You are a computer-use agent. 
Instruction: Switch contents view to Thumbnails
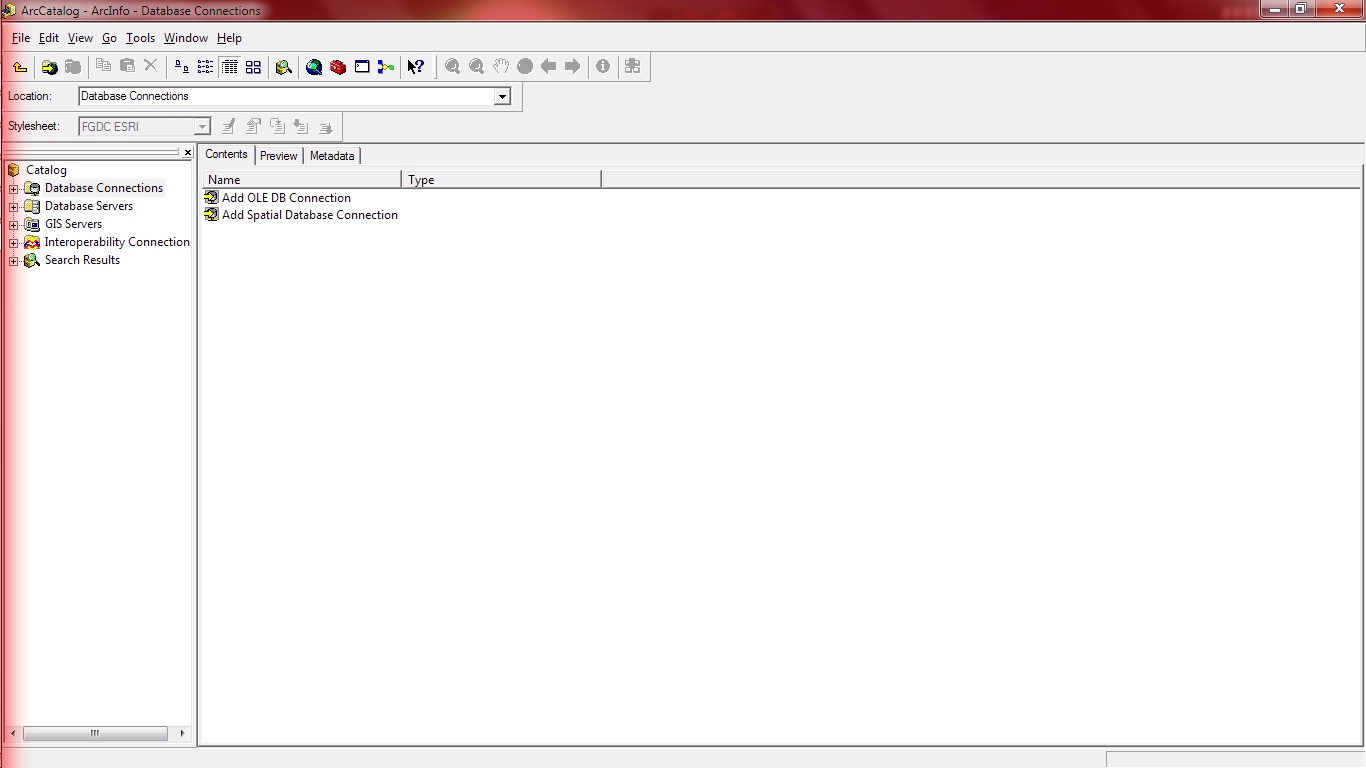click(253, 66)
